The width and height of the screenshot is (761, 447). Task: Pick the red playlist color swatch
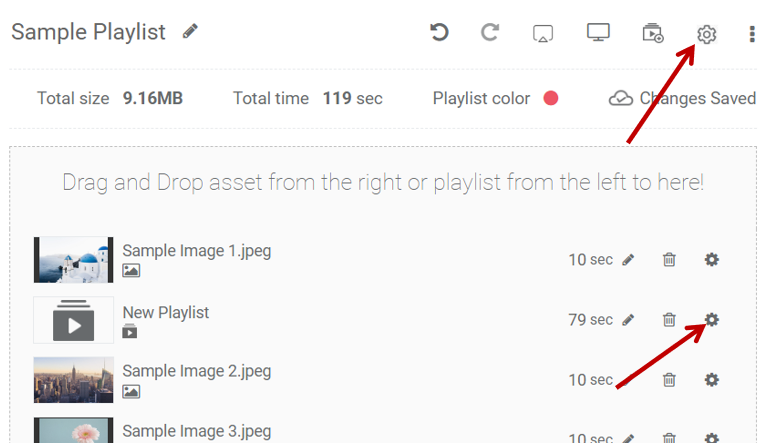[x=550, y=98]
